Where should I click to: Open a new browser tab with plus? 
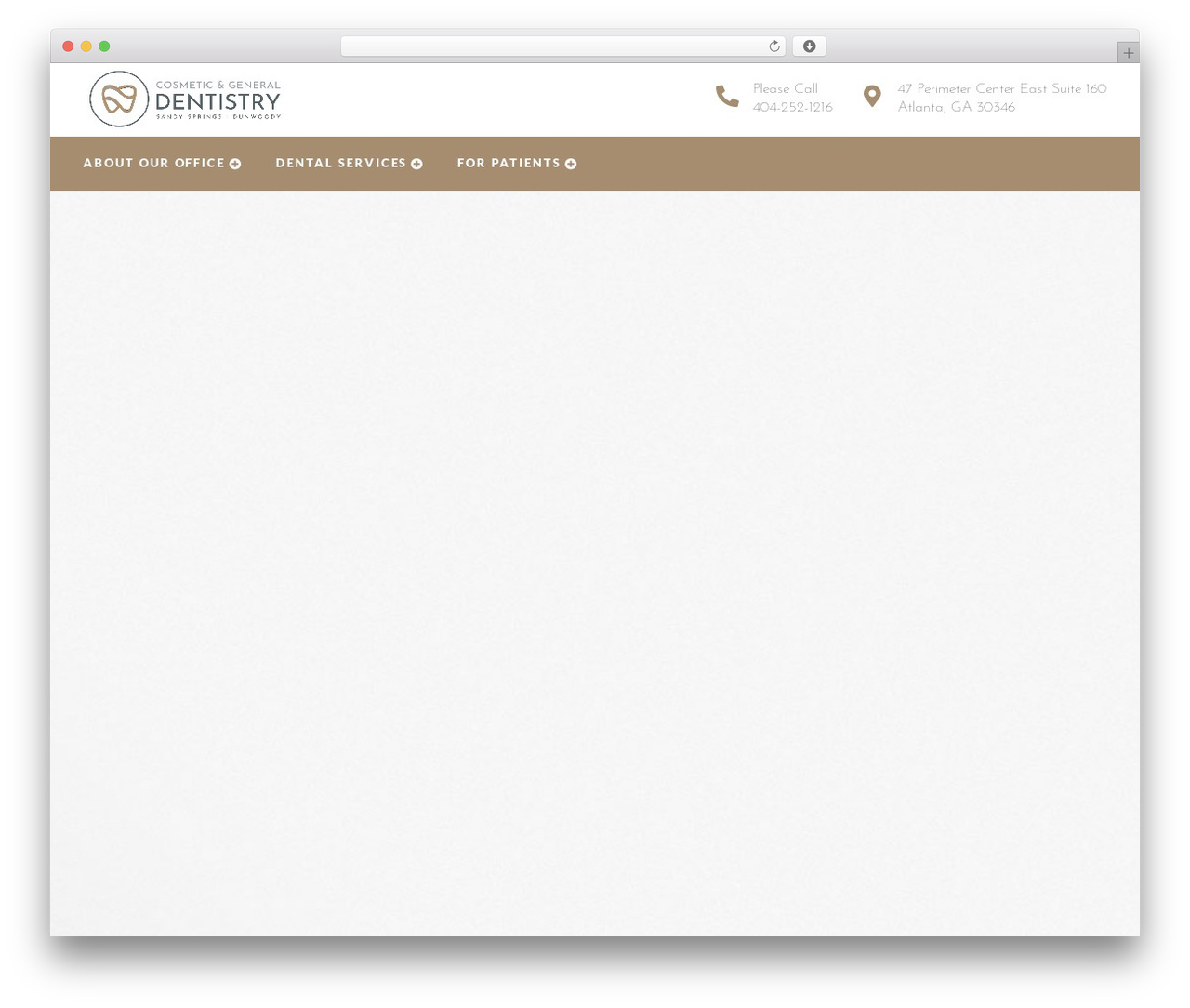tap(1129, 53)
